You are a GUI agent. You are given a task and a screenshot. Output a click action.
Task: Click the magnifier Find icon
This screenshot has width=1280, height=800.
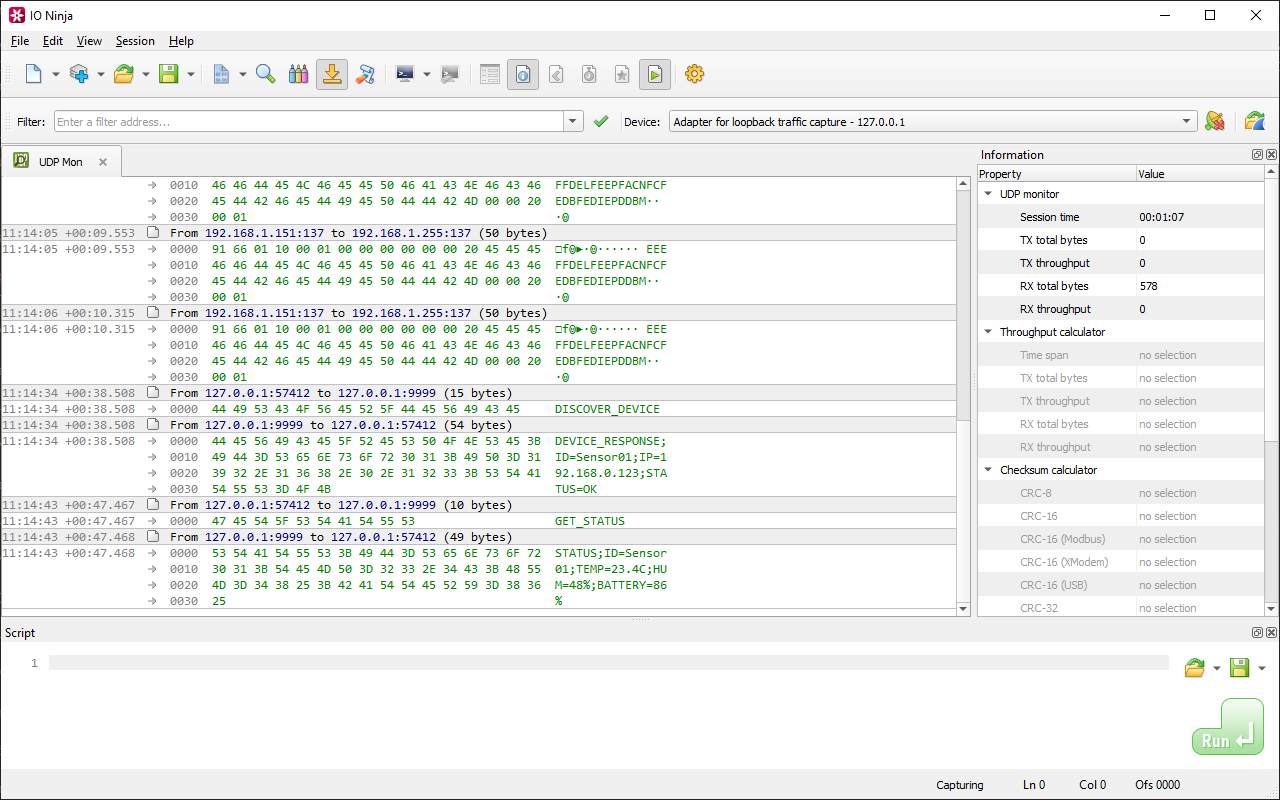click(x=265, y=74)
